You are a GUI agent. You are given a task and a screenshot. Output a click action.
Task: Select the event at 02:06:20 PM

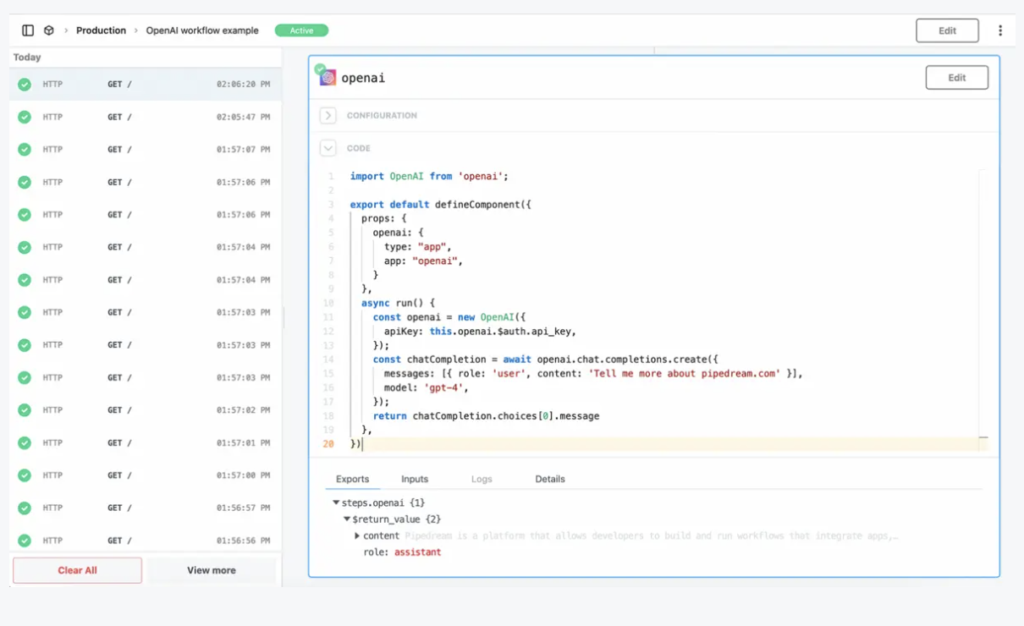(146, 84)
